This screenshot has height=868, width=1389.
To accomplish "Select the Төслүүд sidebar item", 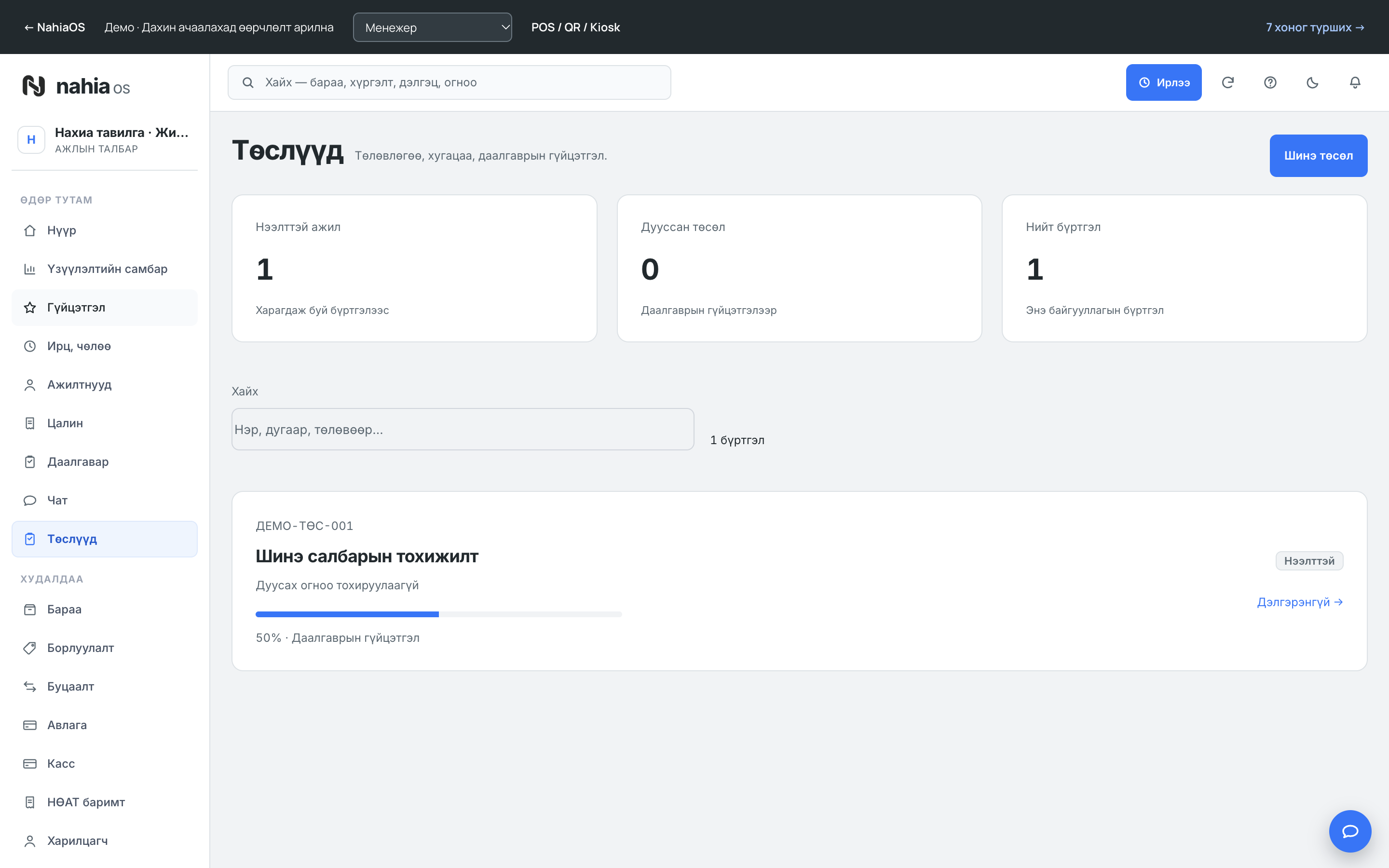I will tap(105, 539).
